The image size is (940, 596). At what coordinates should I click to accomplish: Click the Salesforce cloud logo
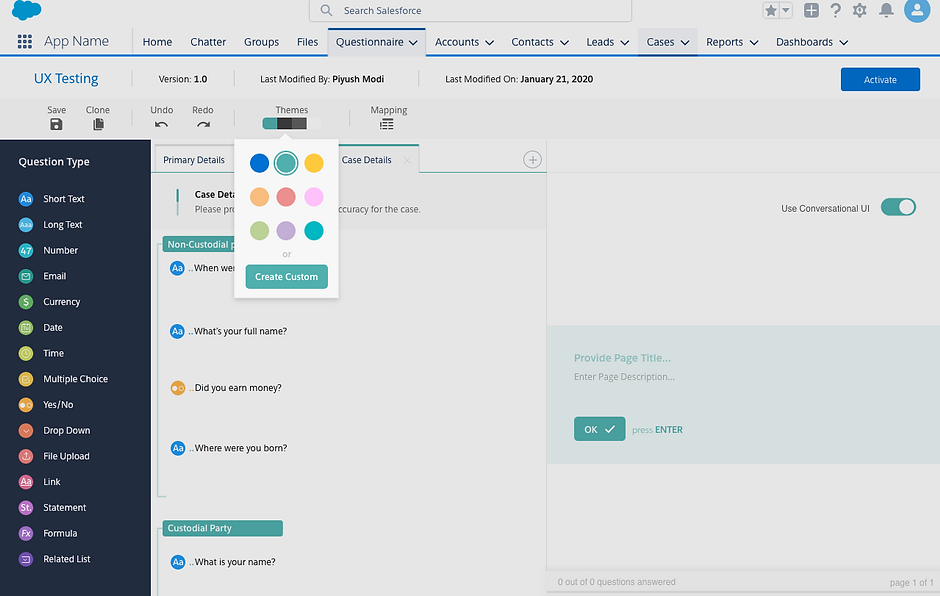[x=27, y=9]
